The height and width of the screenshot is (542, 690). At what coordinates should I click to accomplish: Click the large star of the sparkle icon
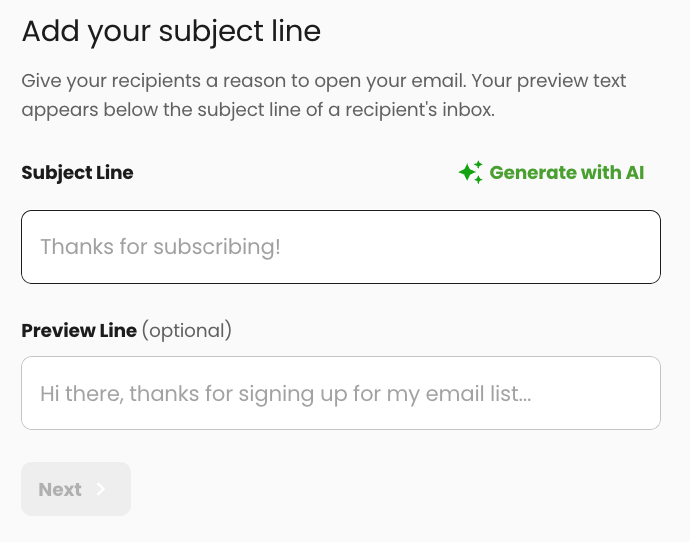coord(466,172)
